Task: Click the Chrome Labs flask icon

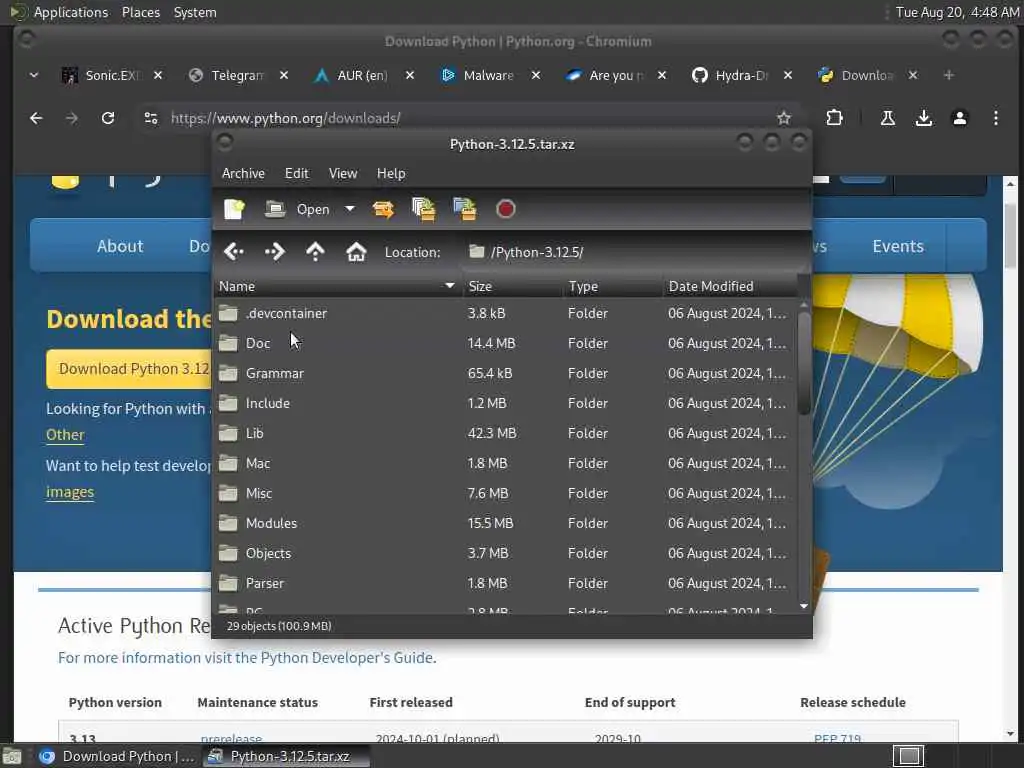Action: (888, 118)
